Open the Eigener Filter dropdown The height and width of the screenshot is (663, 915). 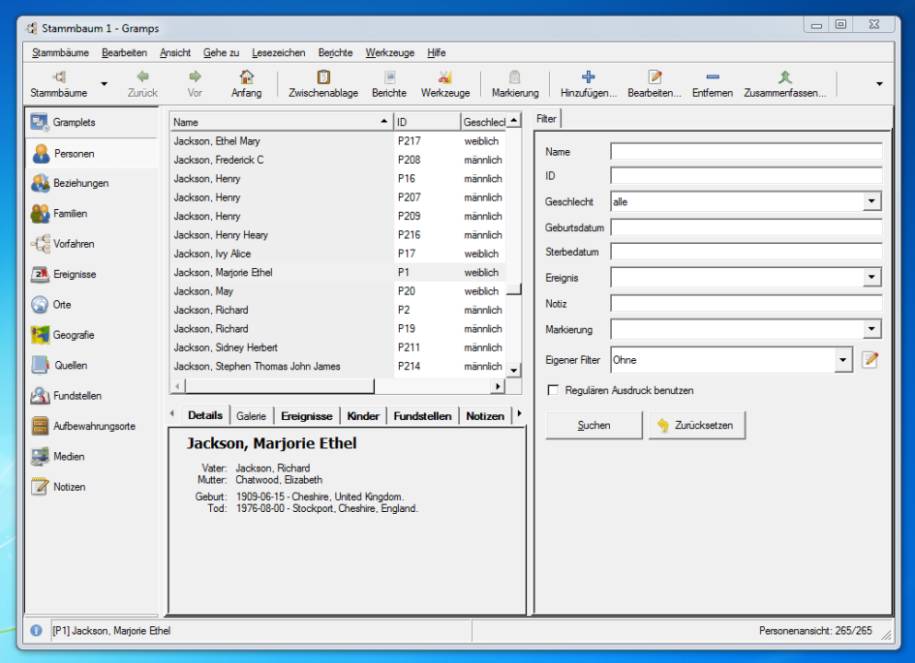[x=842, y=360]
